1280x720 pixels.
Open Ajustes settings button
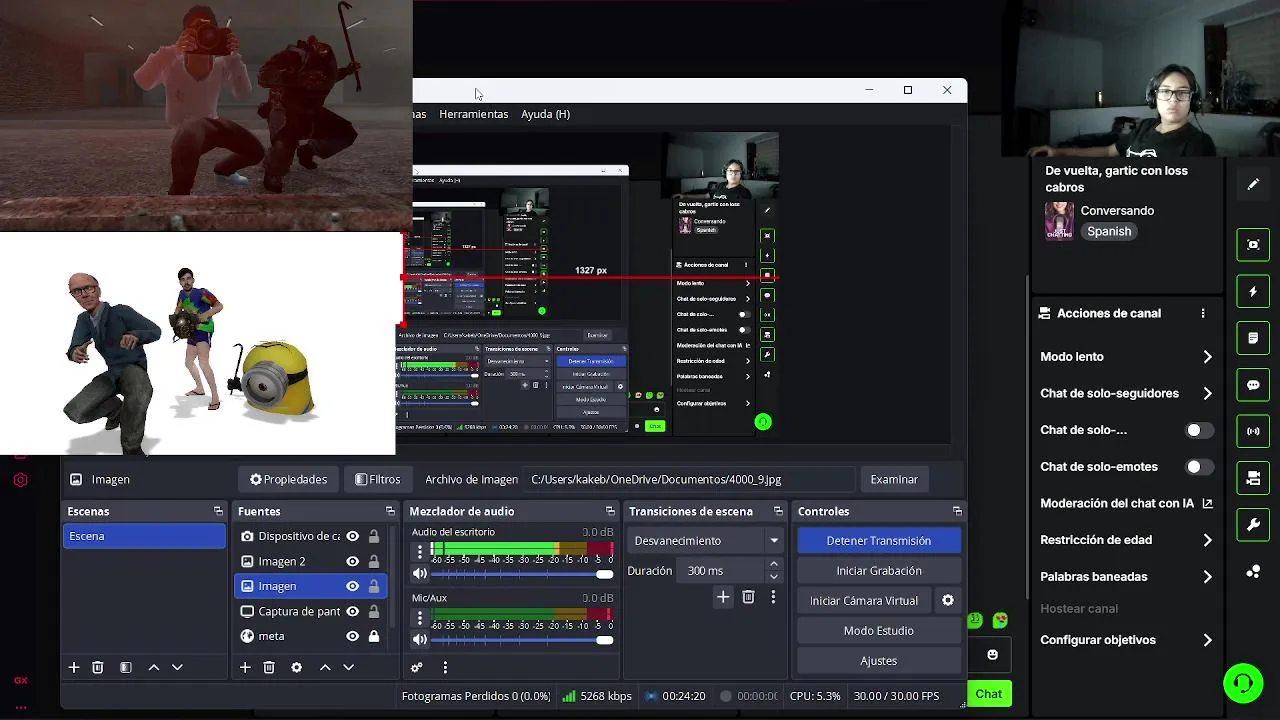click(879, 661)
